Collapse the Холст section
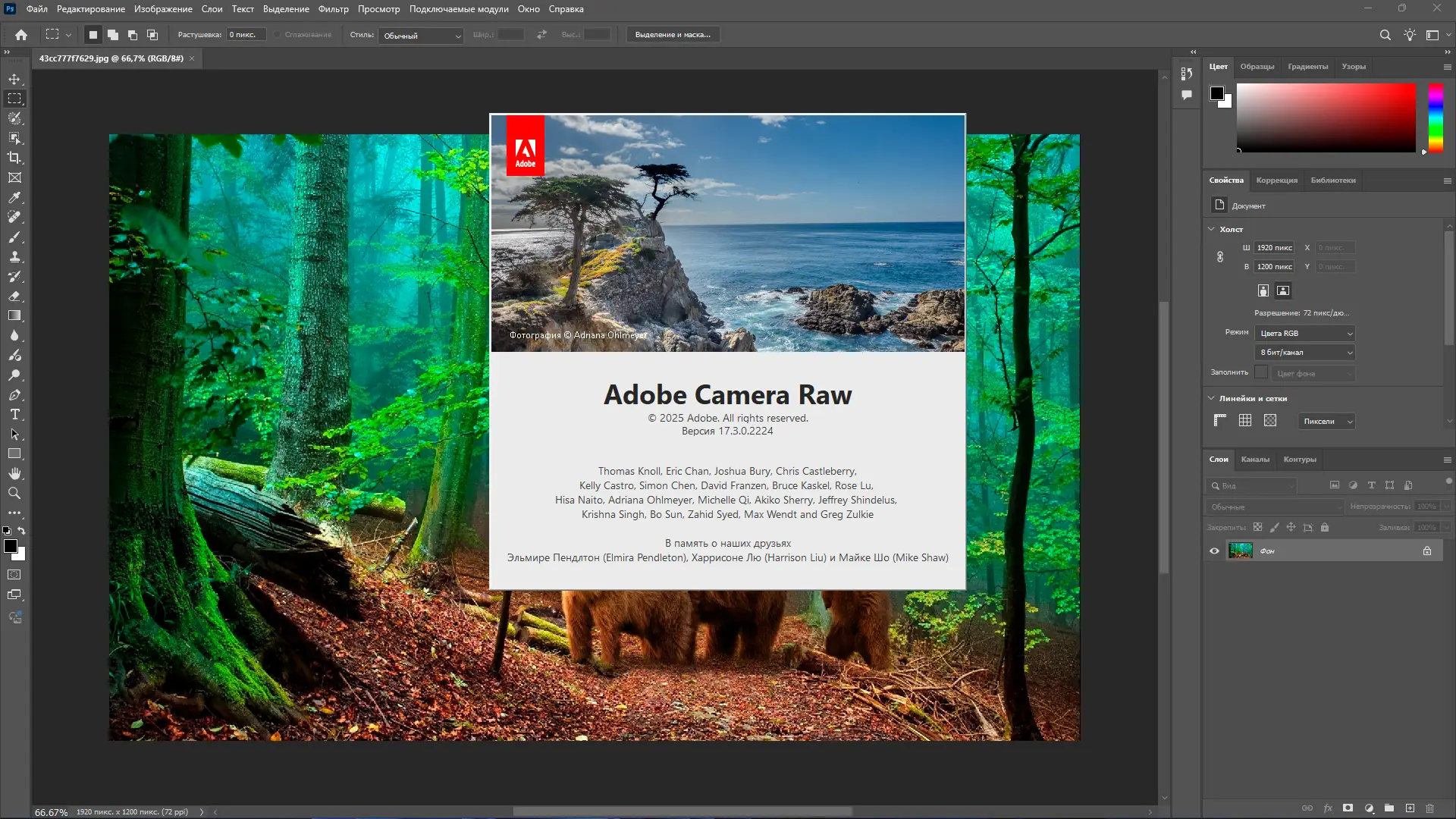 [x=1211, y=229]
